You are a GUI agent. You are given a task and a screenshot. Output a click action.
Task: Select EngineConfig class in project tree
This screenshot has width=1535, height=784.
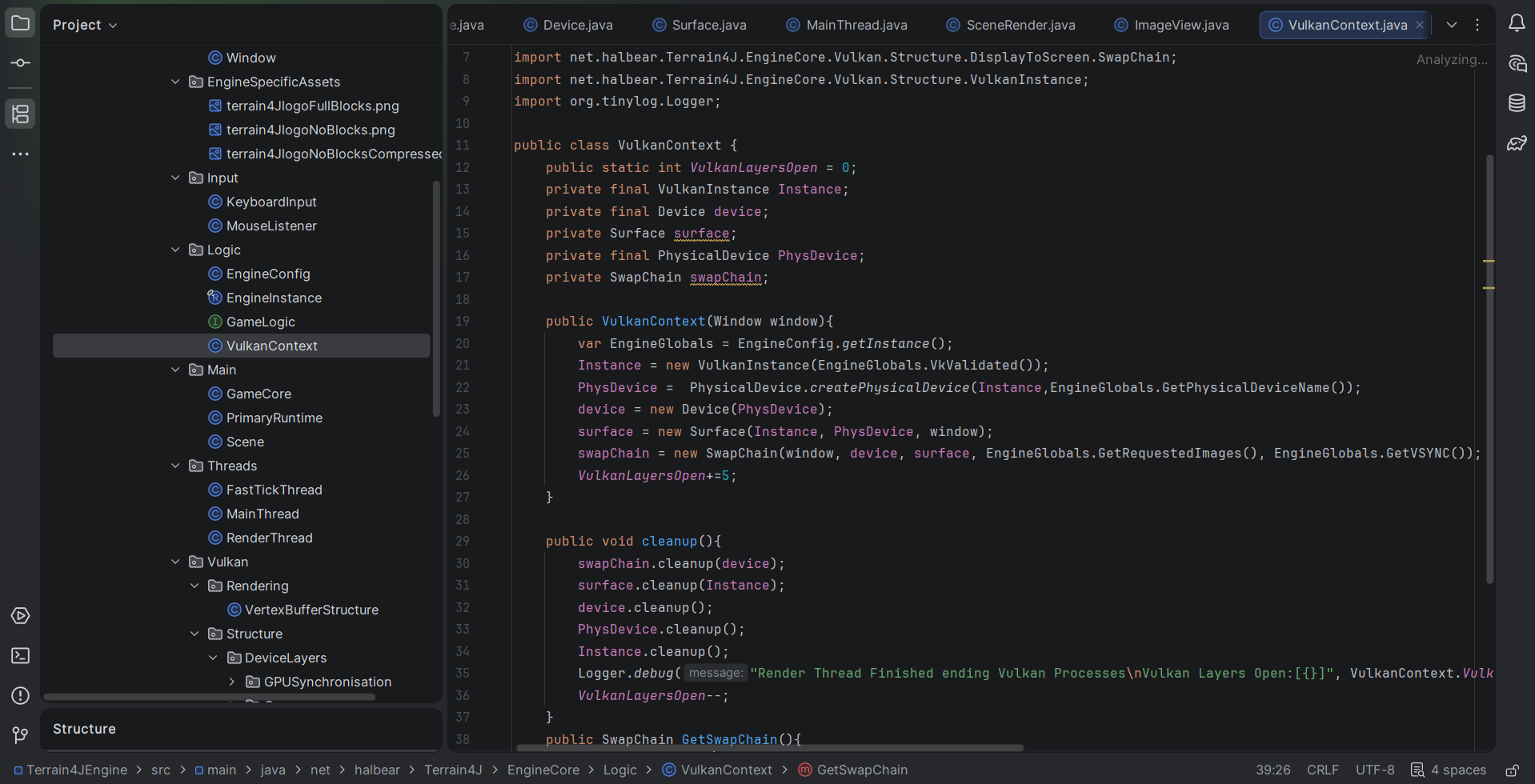tap(267, 274)
